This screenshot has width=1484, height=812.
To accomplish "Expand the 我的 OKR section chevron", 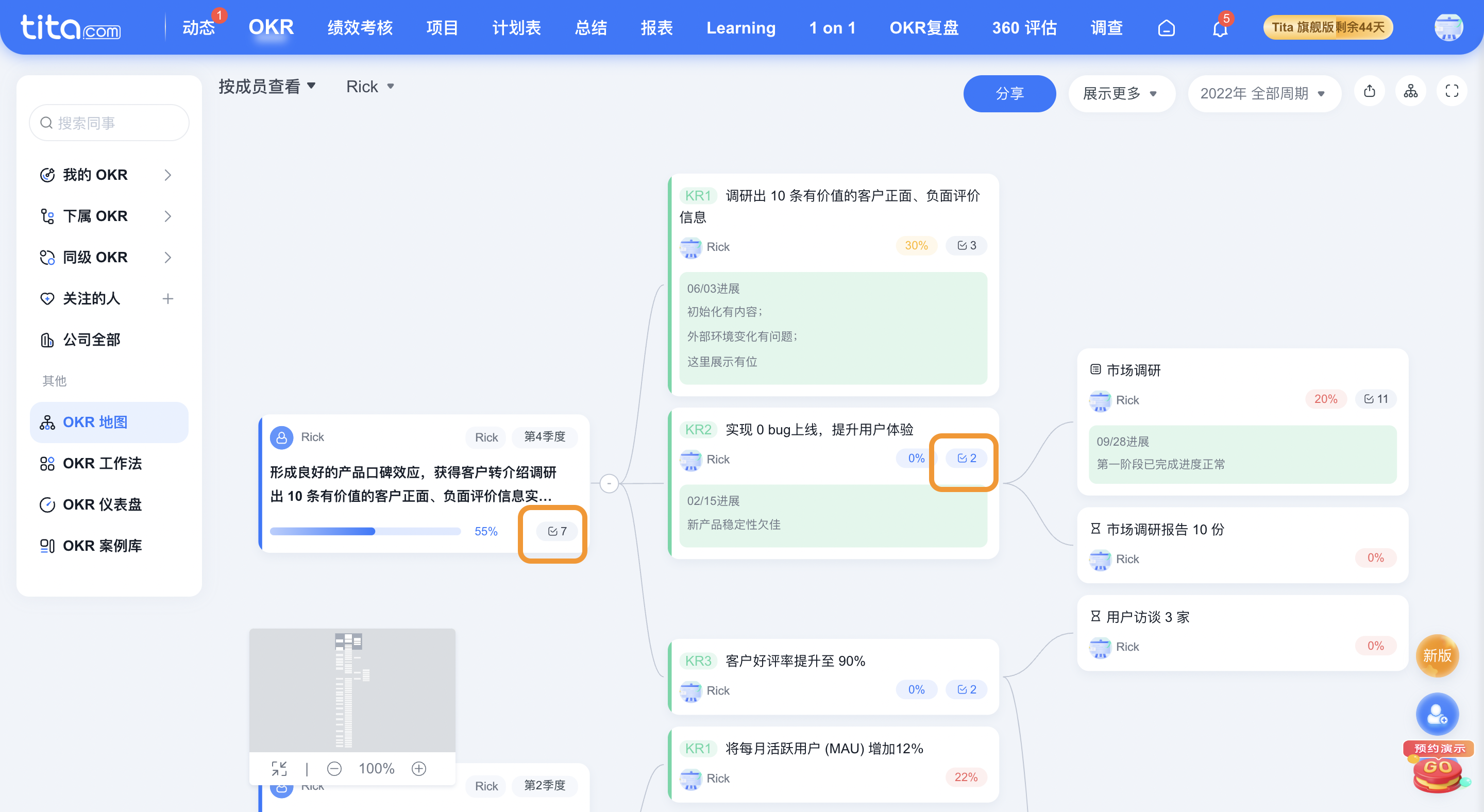I will point(167,175).
